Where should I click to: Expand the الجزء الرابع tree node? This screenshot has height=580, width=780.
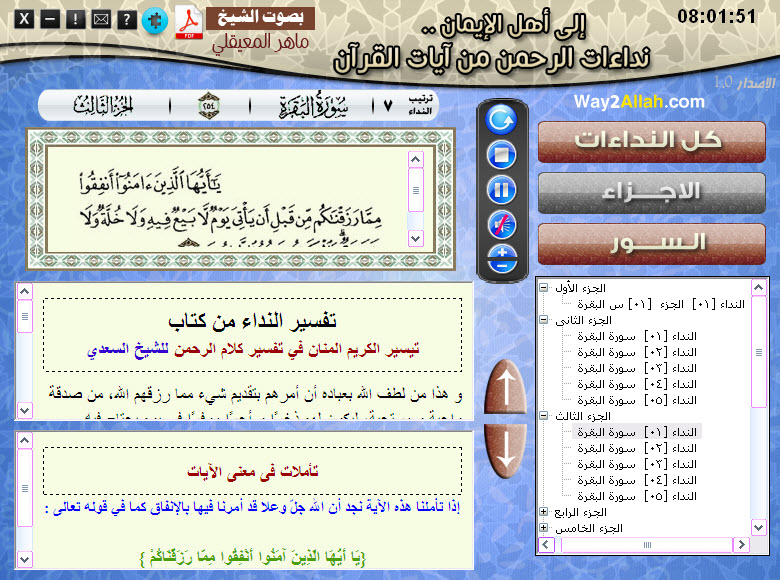544,511
